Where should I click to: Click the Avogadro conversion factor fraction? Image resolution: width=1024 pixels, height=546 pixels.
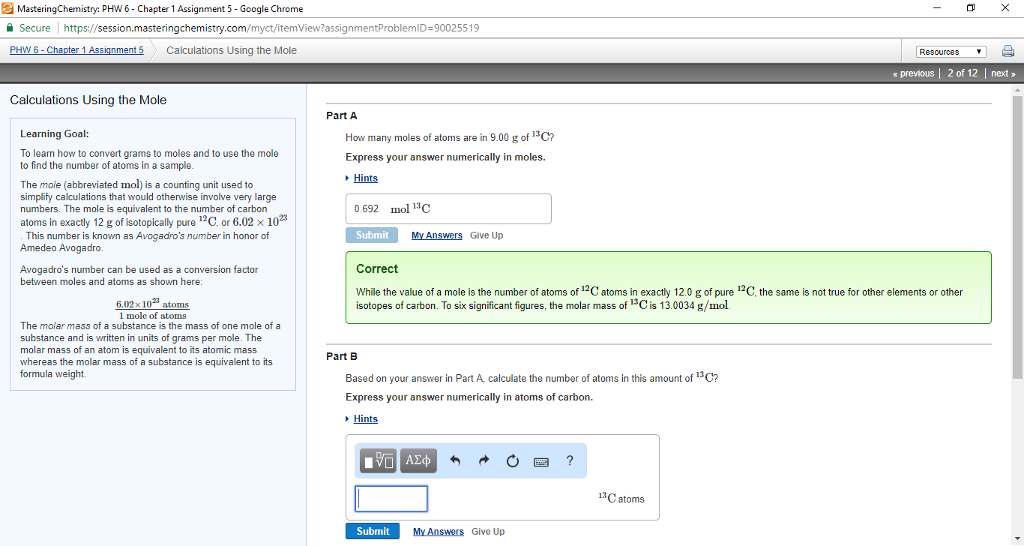tap(152, 310)
